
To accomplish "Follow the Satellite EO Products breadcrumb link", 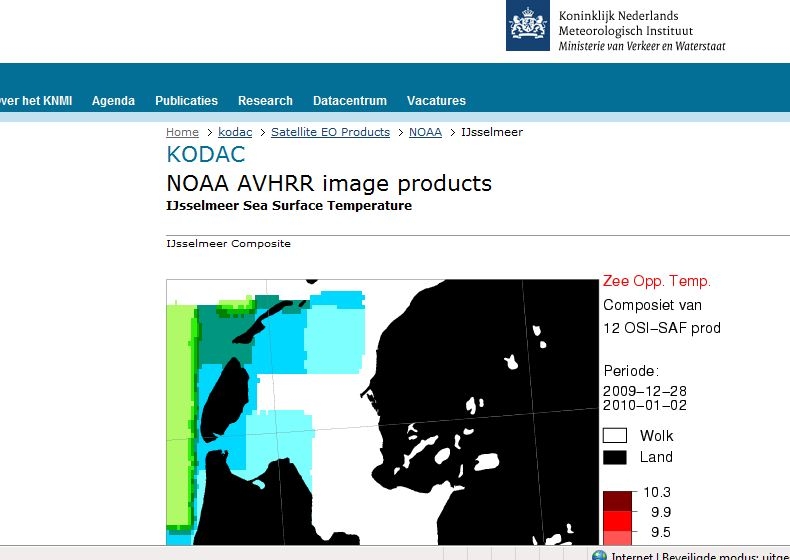I will (331, 132).
